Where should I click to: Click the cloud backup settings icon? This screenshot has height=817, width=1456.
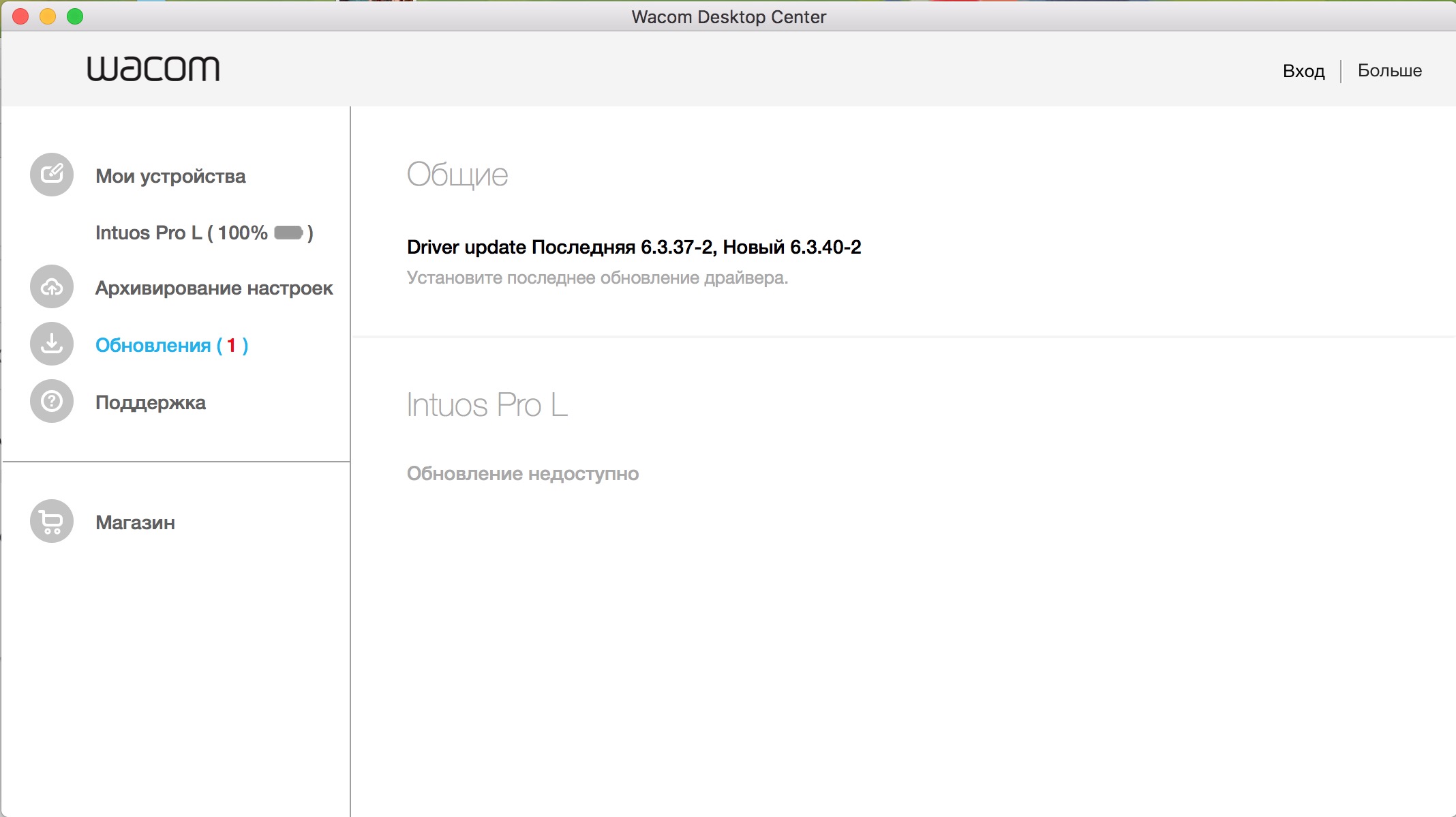click(x=52, y=287)
